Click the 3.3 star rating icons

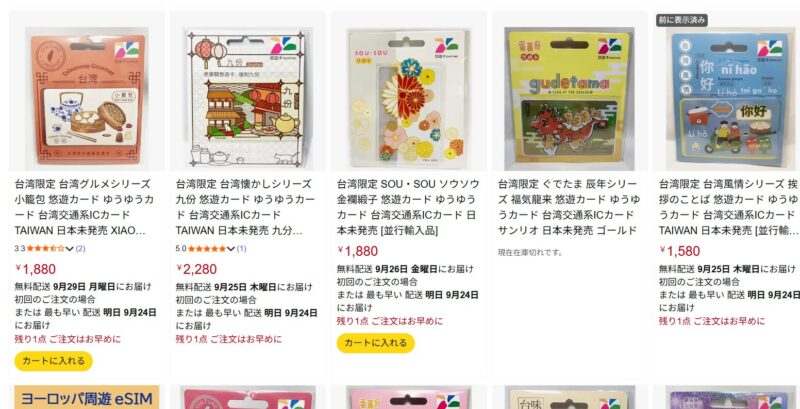click(x=46, y=249)
